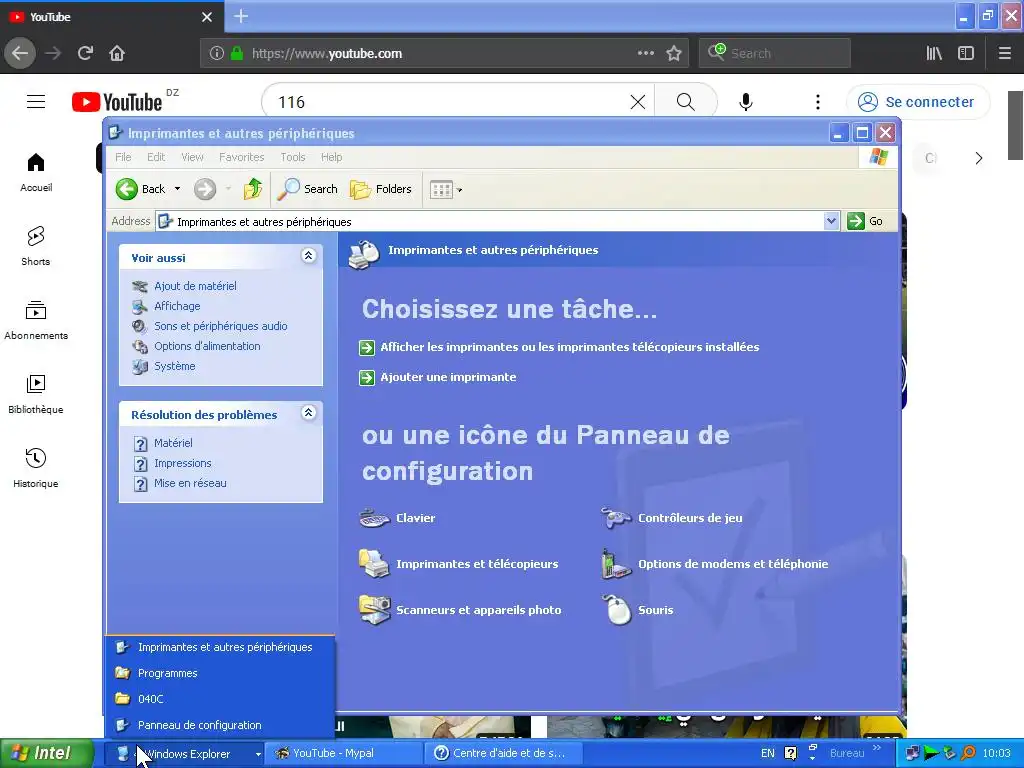The width and height of the screenshot is (1024, 768).
Task: Open Options de modems et téléphonie
Action: (x=714, y=564)
